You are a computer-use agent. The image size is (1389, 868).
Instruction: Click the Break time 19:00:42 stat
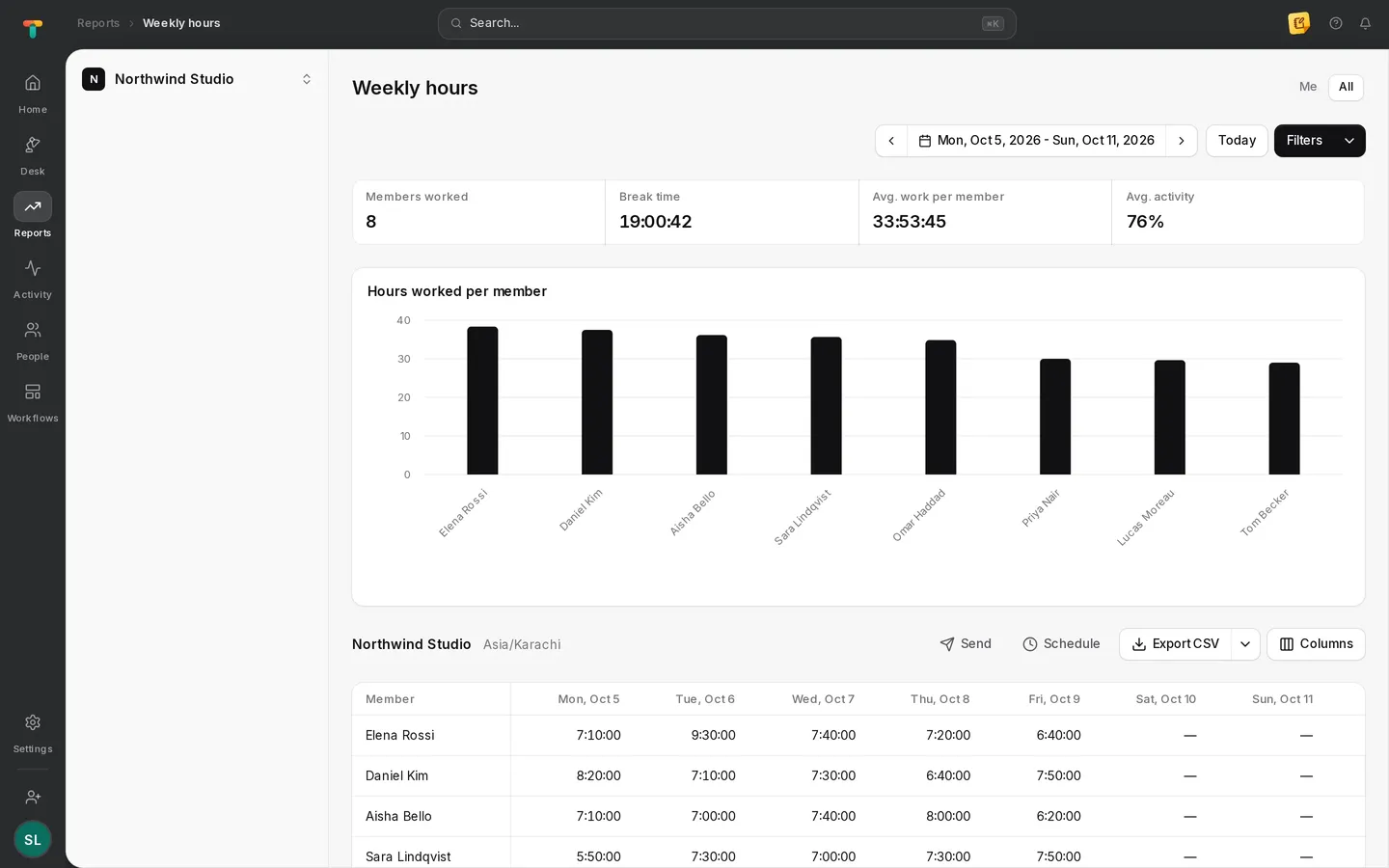point(731,212)
